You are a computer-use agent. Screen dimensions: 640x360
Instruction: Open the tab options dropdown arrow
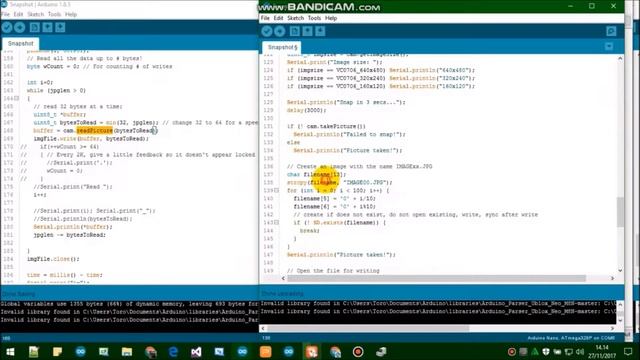point(609,47)
